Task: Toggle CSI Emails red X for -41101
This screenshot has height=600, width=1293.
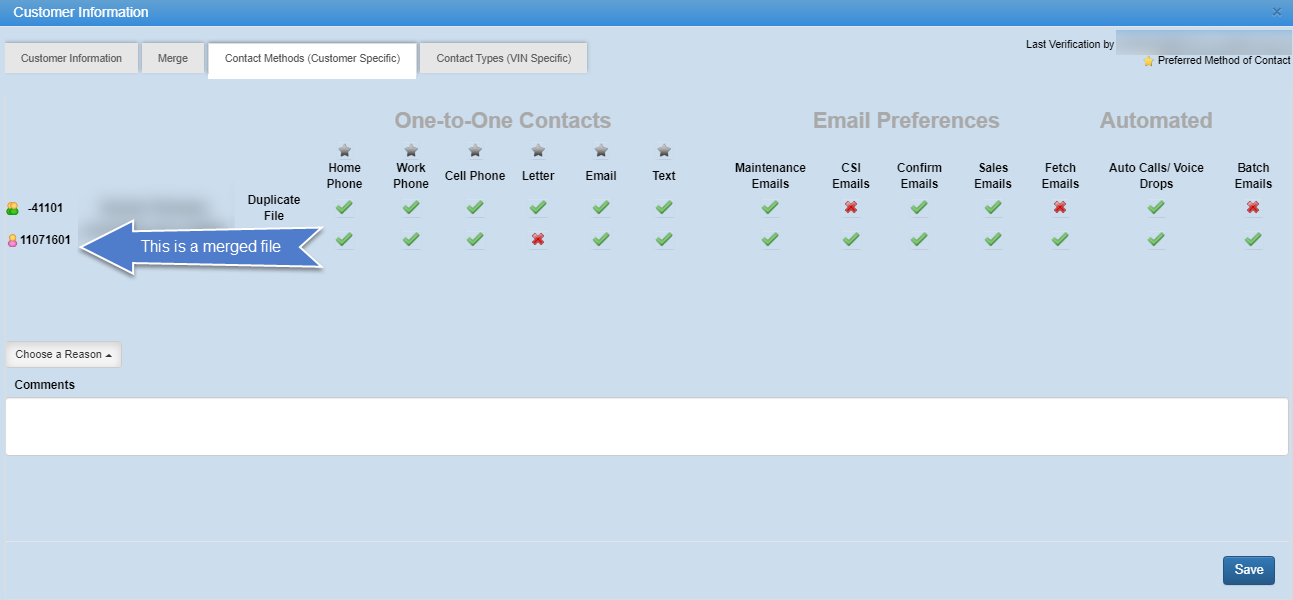Action: tap(851, 207)
